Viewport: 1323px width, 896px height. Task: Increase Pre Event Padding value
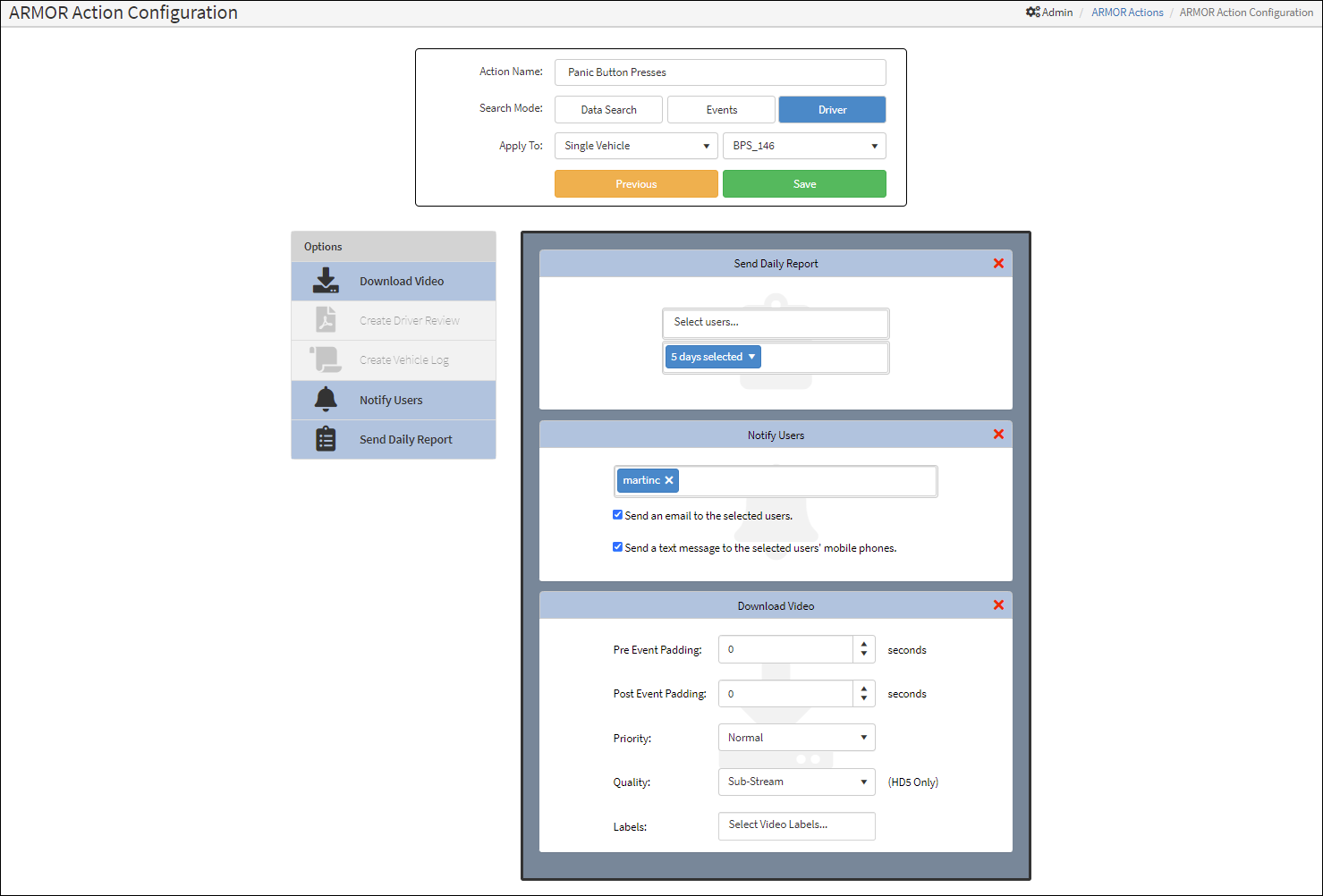point(864,644)
